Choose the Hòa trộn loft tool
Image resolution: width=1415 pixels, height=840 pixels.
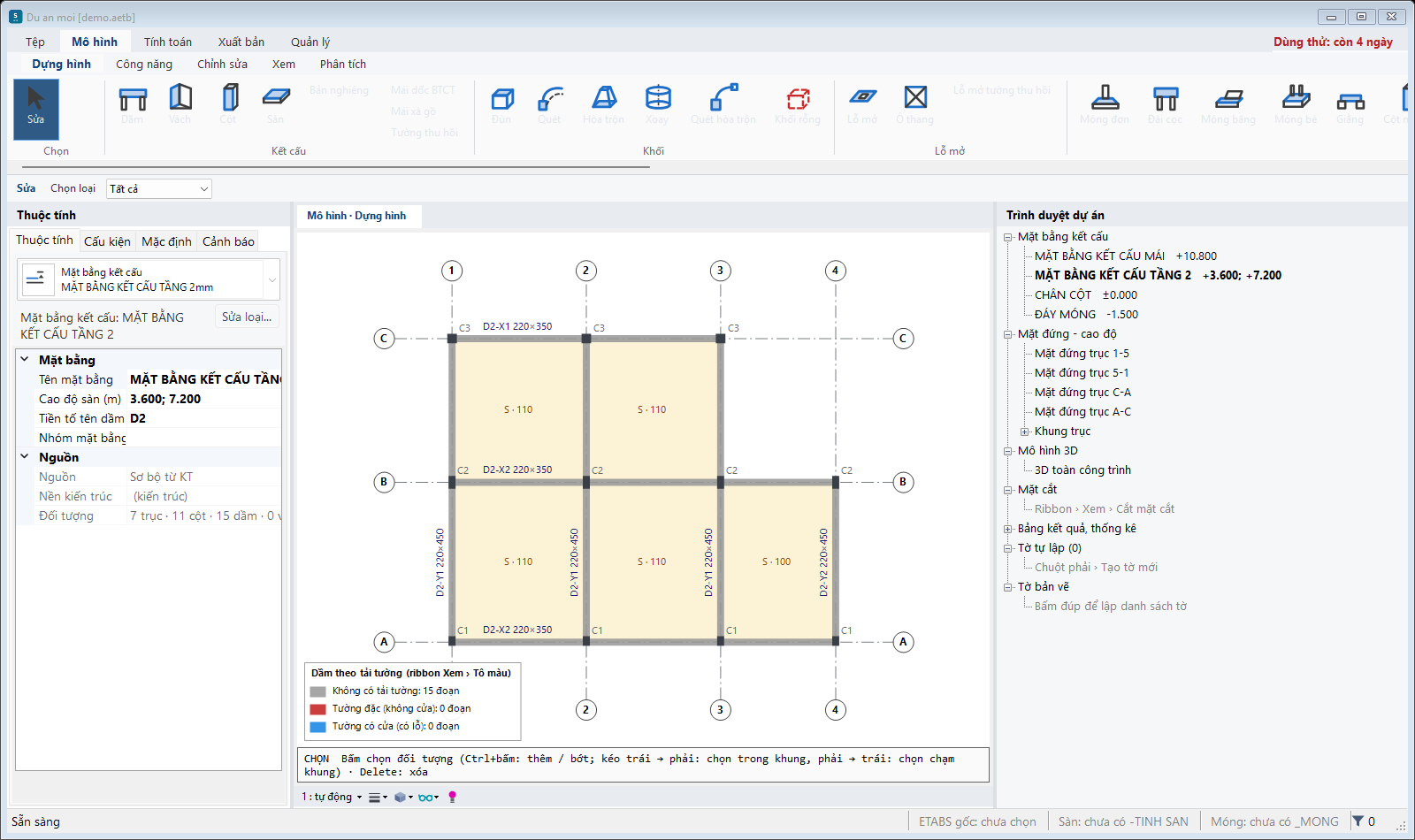(x=604, y=105)
